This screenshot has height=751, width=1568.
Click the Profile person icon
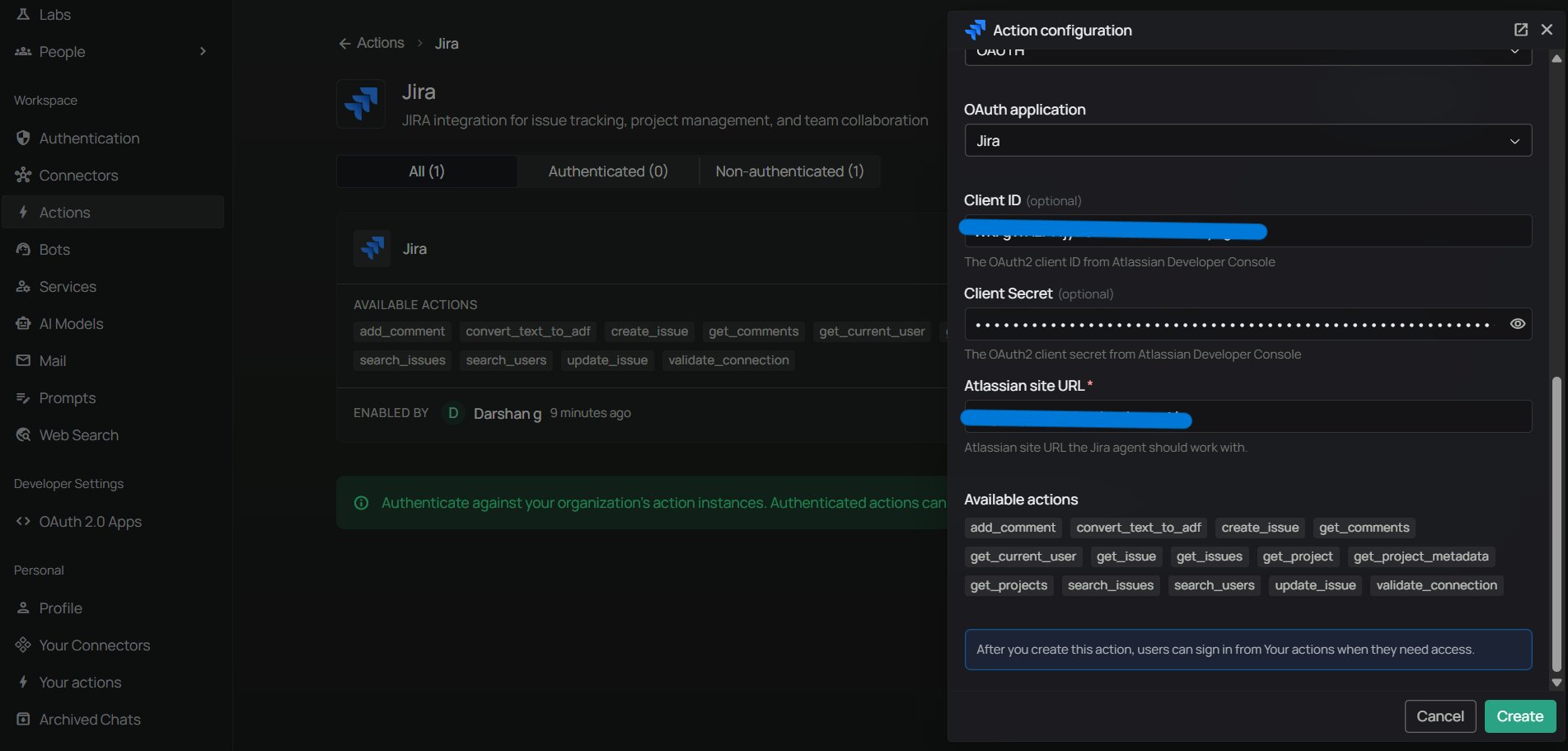[23, 608]
